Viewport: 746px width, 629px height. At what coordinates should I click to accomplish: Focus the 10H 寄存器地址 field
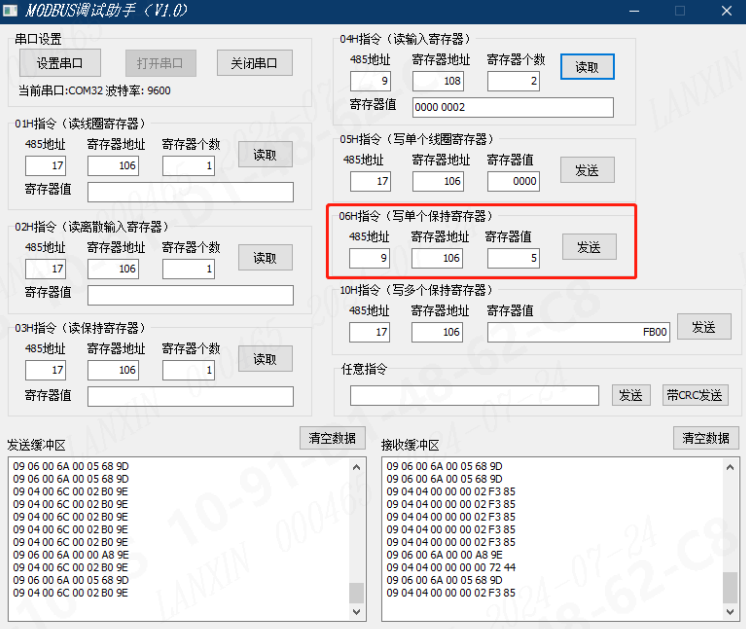click(437, 332)
